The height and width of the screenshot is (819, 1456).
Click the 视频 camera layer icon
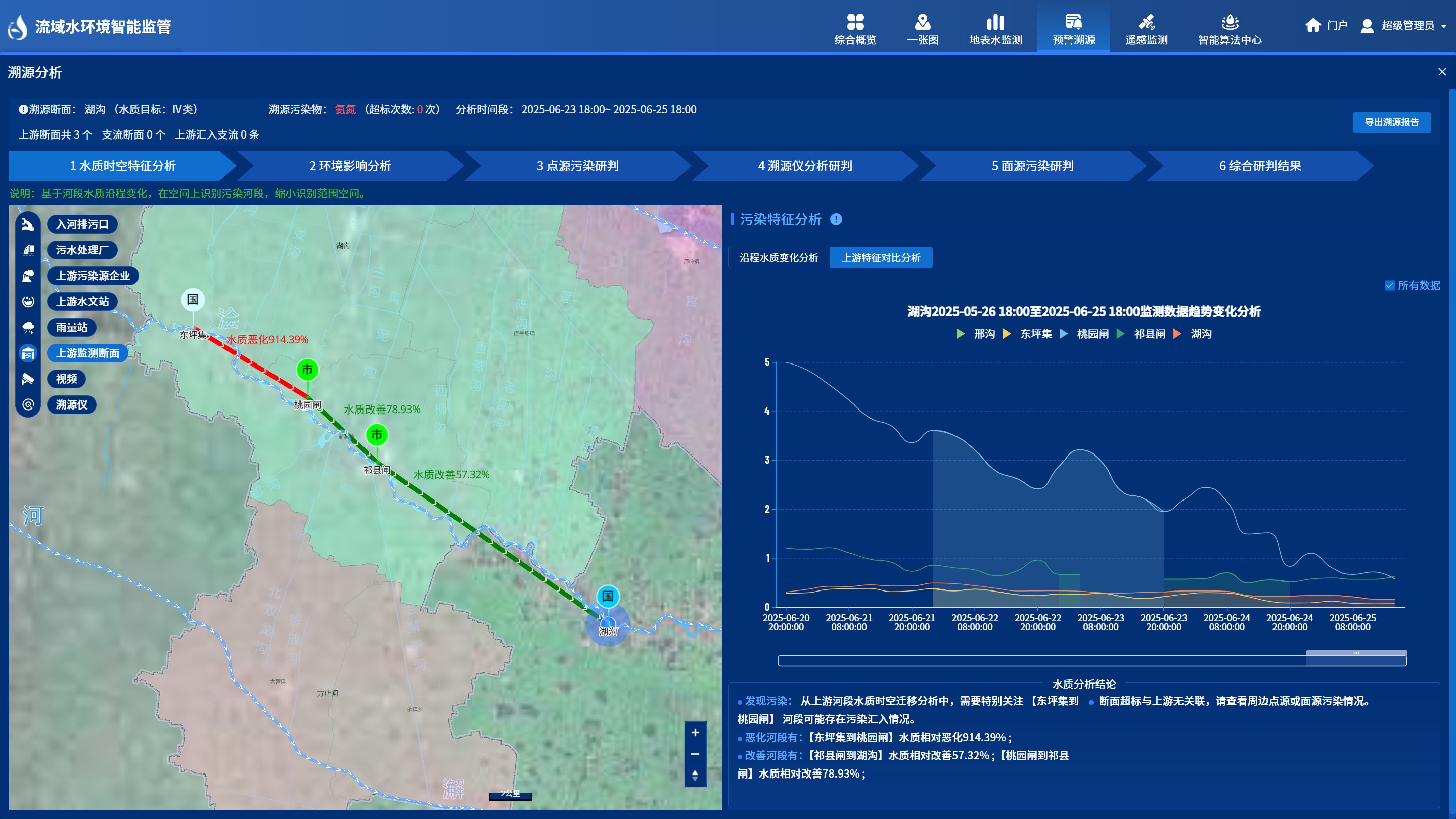pos(28,379)
